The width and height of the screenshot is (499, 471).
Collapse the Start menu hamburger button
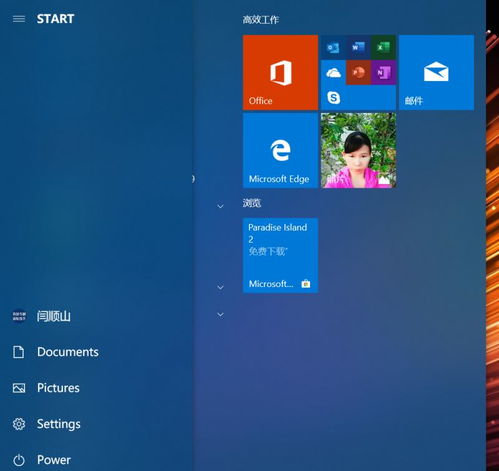(19, 19)
